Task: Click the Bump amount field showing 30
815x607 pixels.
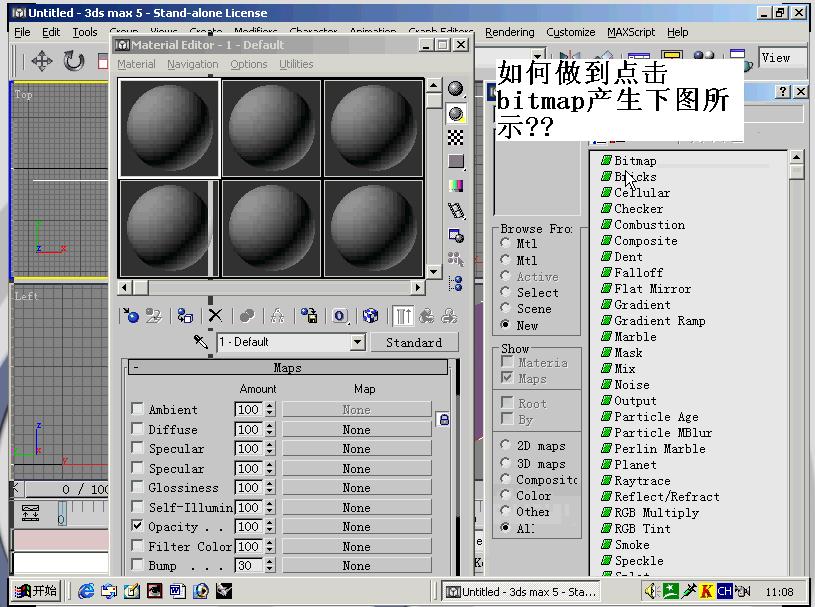Action: pos(249,565)
